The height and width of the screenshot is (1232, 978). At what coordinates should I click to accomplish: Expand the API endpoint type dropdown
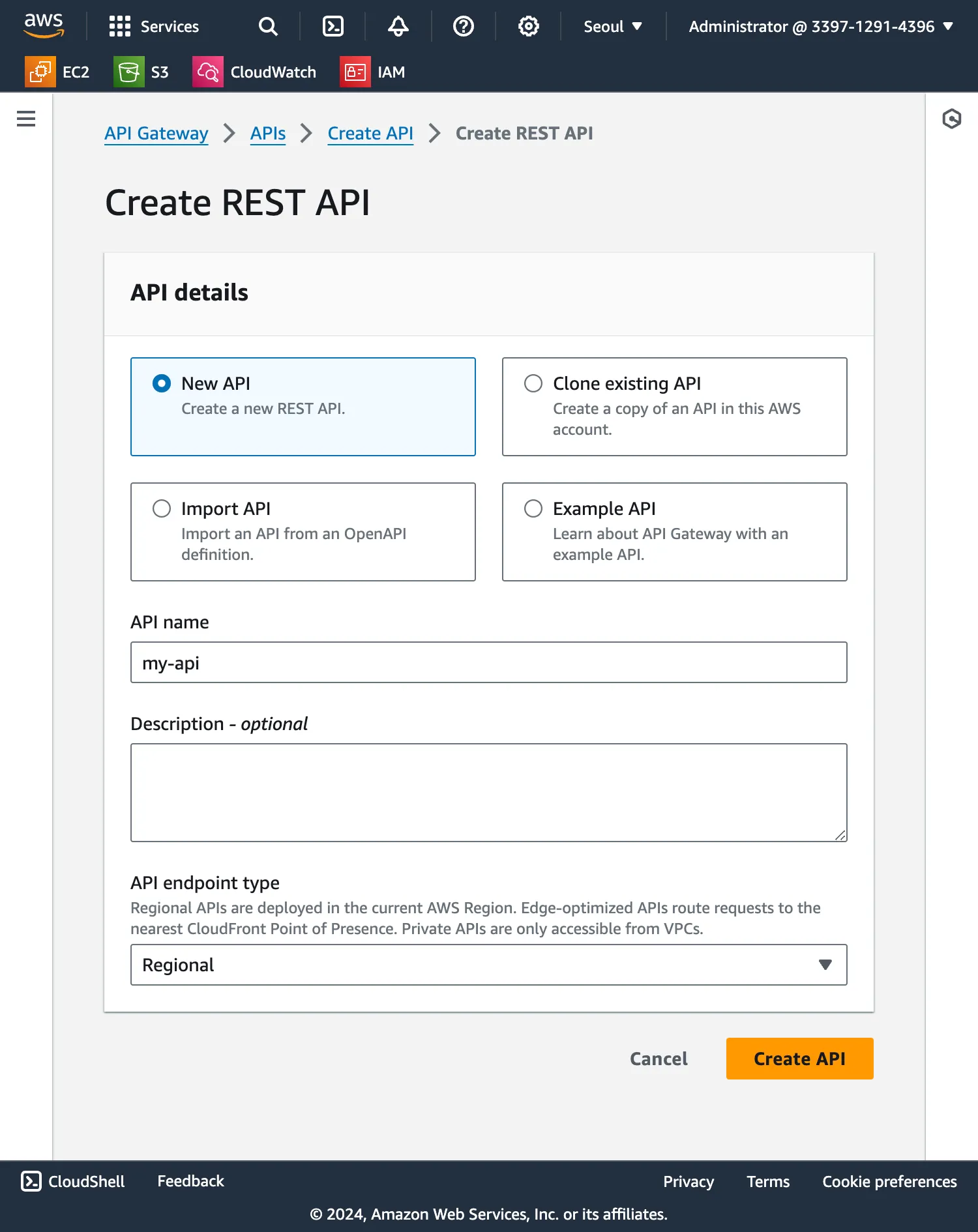488,965
